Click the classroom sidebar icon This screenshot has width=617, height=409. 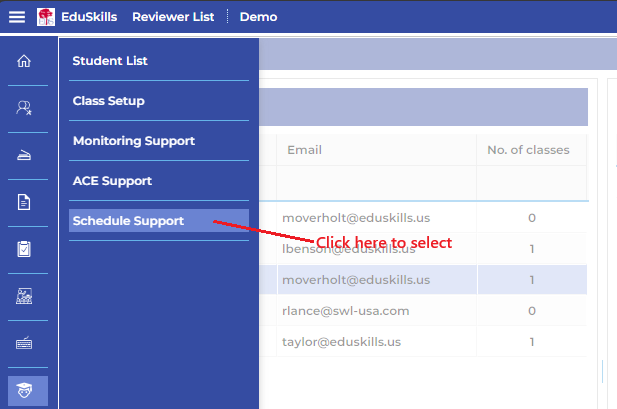[x=24, y=296]
